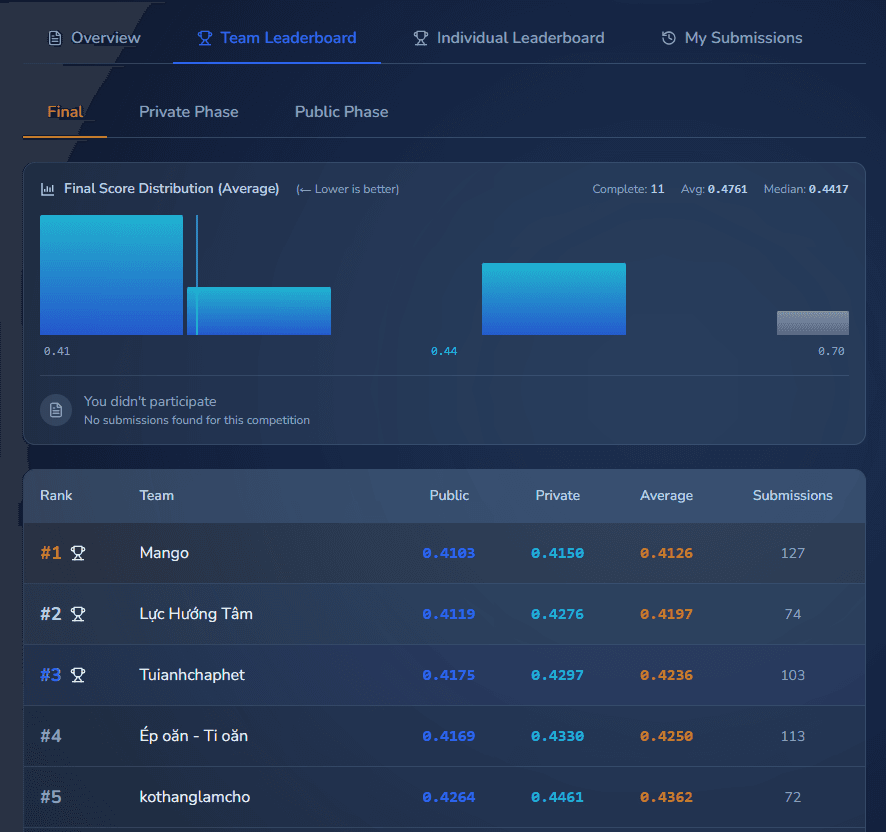Click the Individual Leaderboard trophy icon
Image resolution: width=886 pixels, height=832 pixels.
click(421, 38)
